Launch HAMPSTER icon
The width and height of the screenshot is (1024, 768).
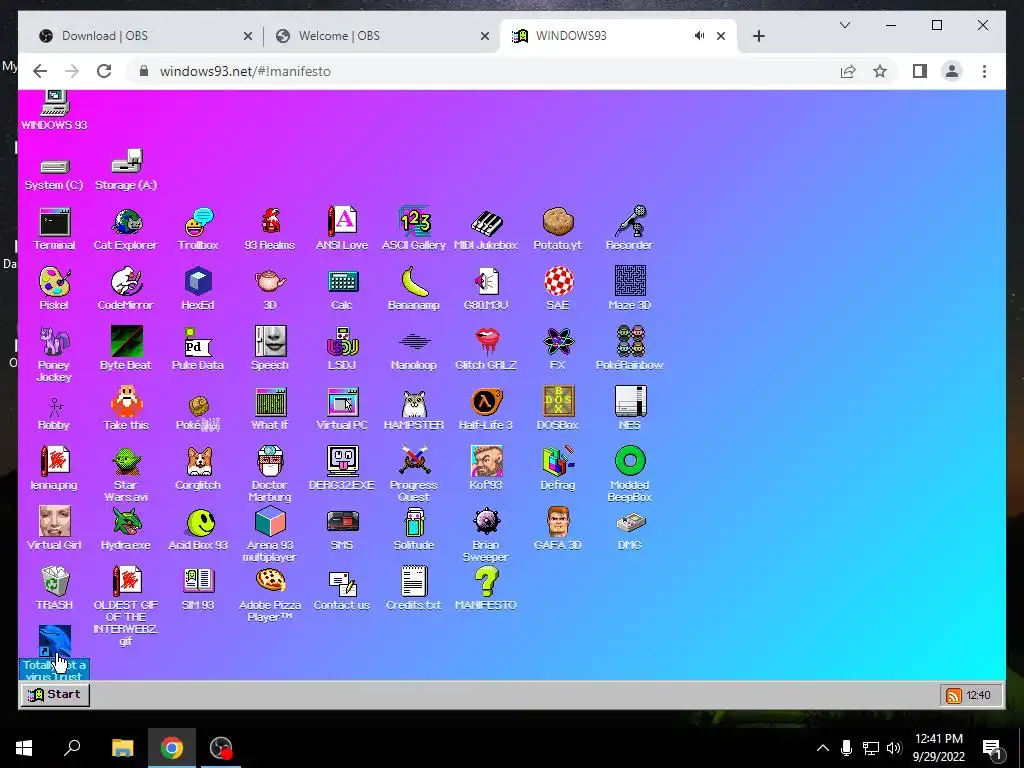(x=413, y=408)
